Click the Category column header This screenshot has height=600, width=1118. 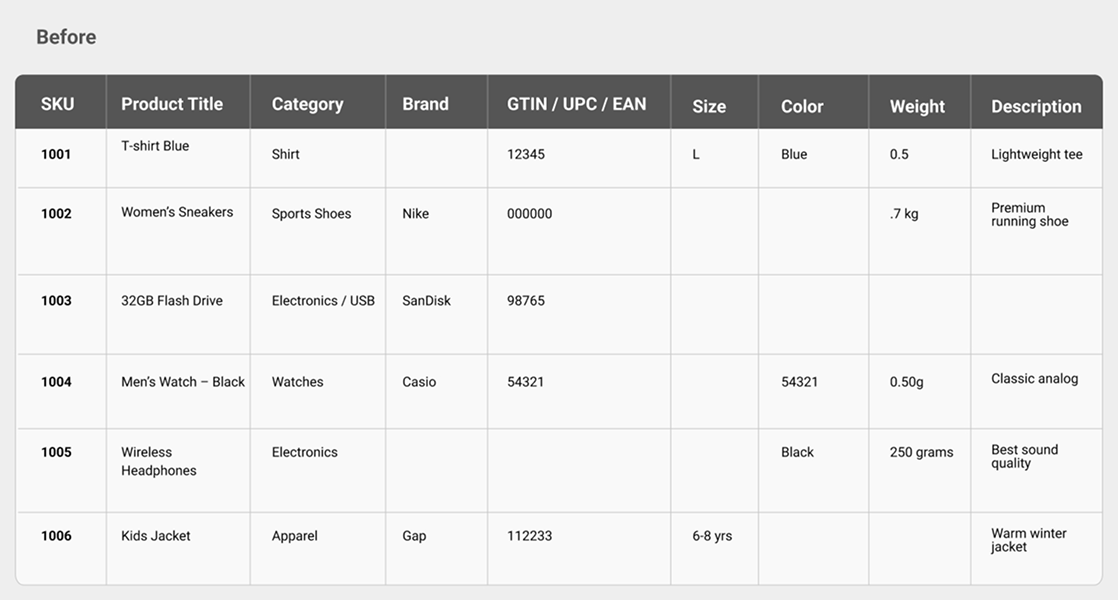pyautogui.click(x=307, y=104)
